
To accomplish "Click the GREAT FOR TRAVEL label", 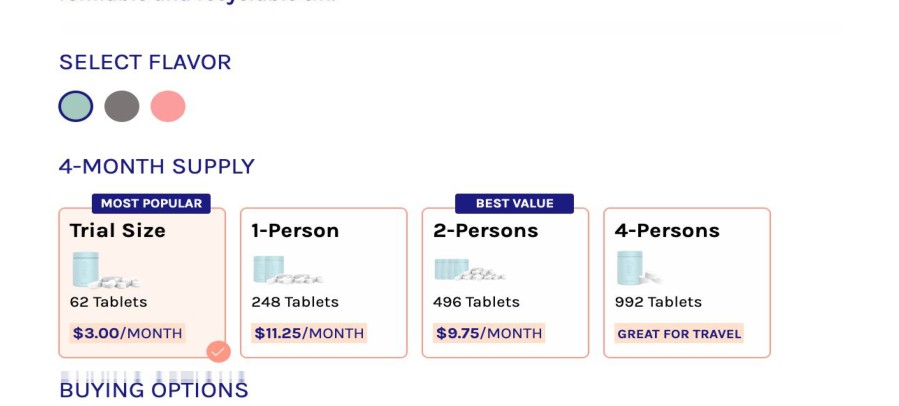I will tap(679, 333).
